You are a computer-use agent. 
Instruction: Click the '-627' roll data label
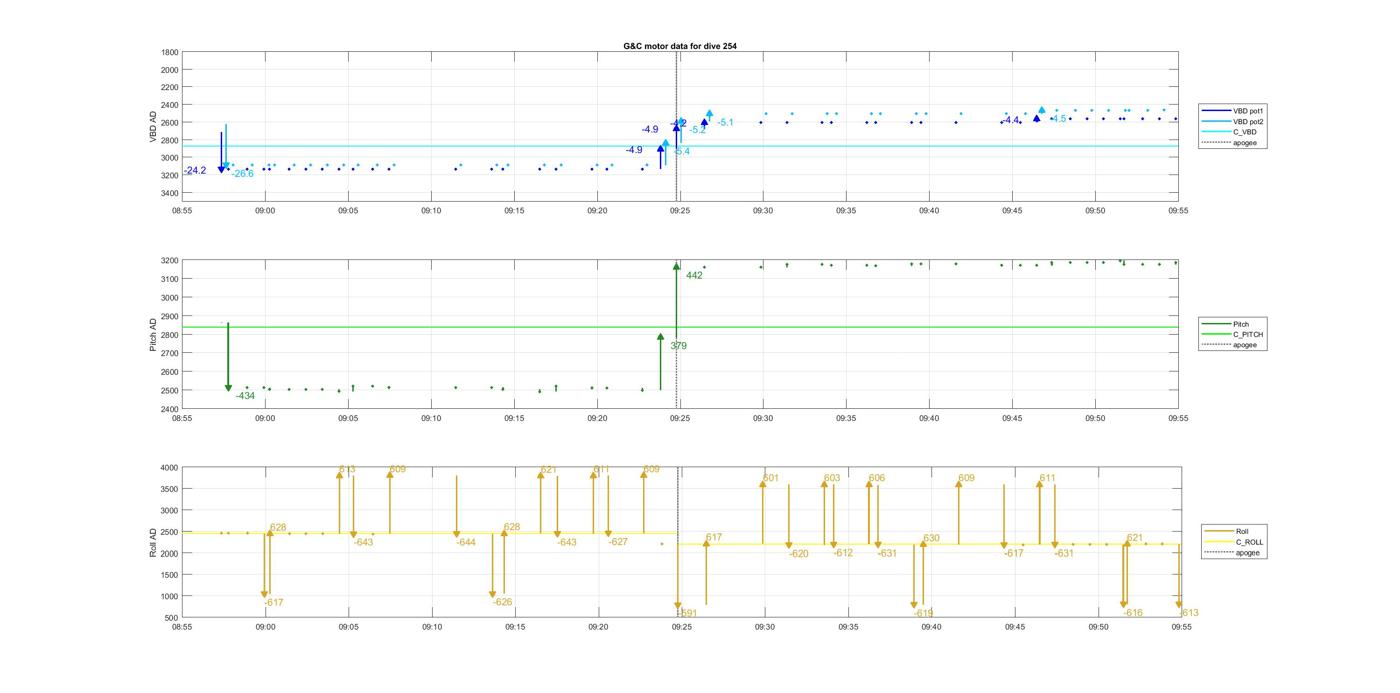tap(618, 543)
